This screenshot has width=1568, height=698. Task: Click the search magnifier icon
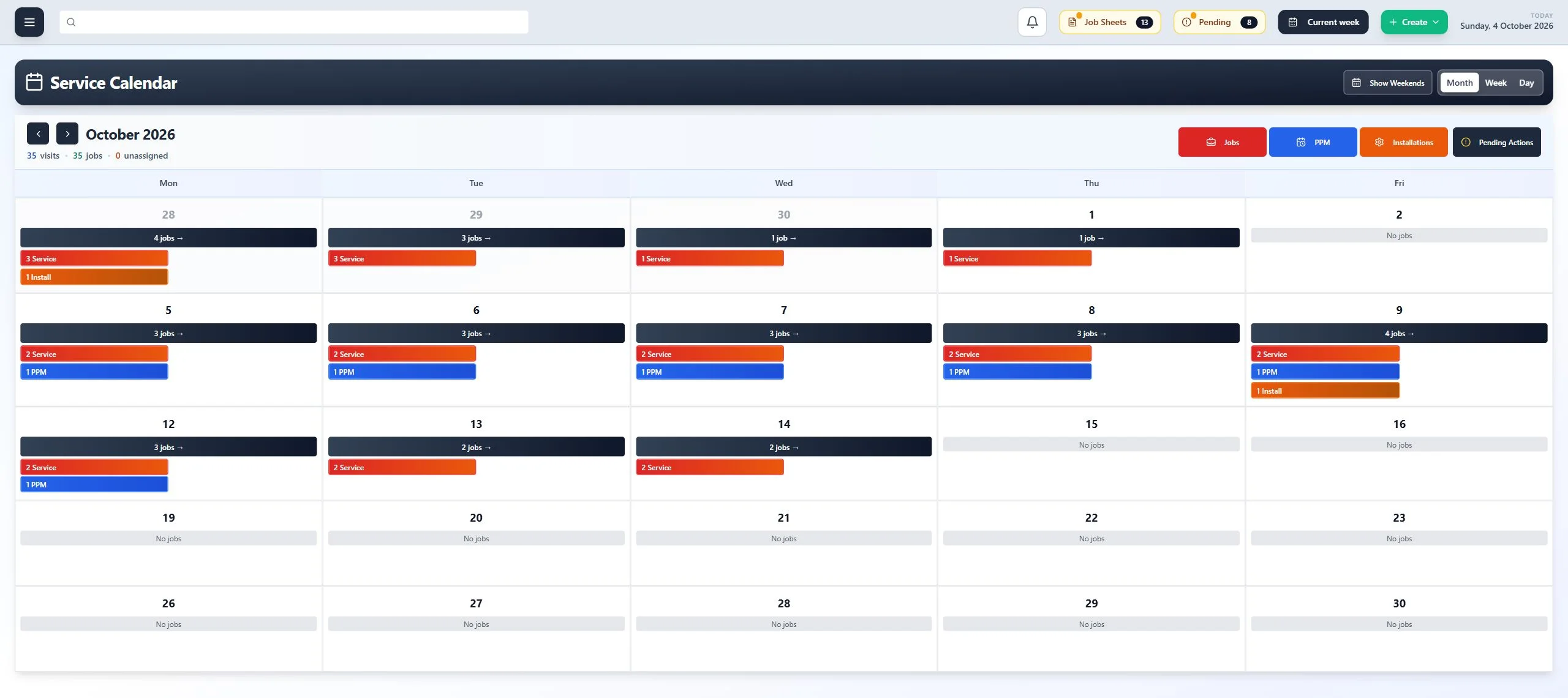(x=71, y=22)
